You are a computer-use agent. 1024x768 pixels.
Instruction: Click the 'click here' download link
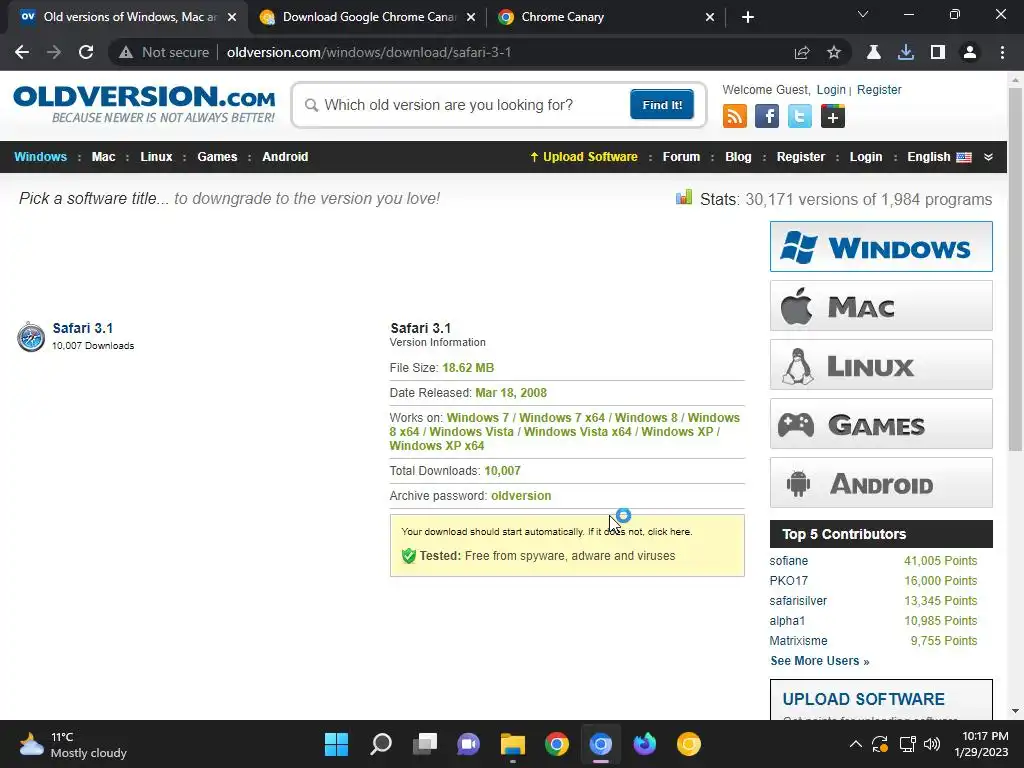(668, 532)
